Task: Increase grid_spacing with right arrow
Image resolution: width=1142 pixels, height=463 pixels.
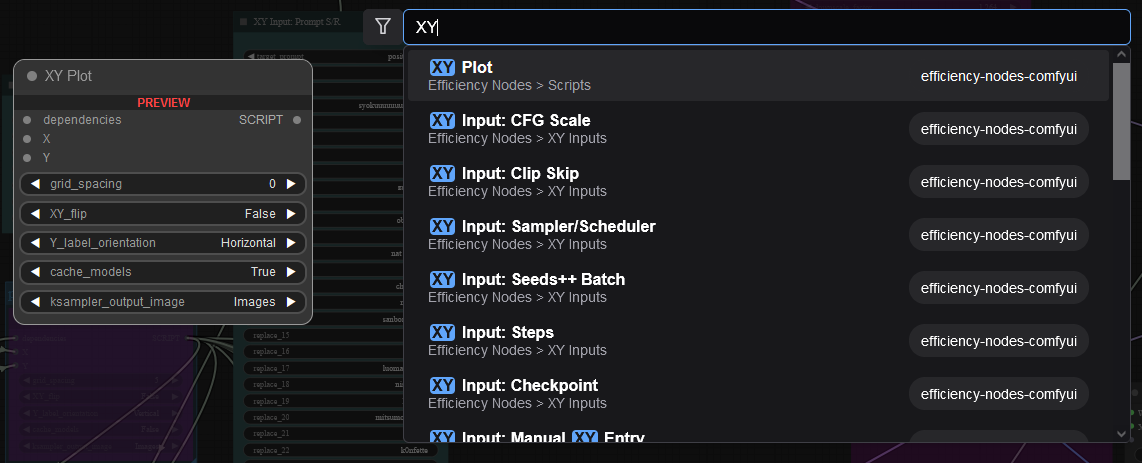Action: pos(291,184)
